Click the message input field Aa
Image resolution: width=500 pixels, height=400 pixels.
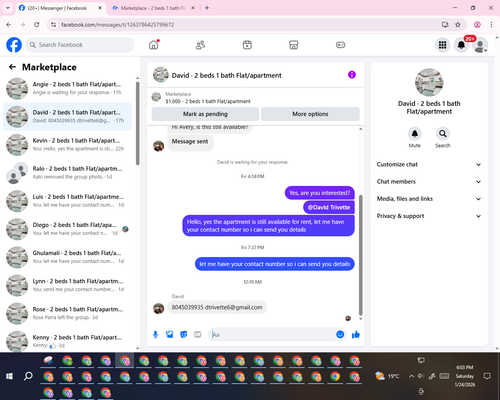[272, 334]
